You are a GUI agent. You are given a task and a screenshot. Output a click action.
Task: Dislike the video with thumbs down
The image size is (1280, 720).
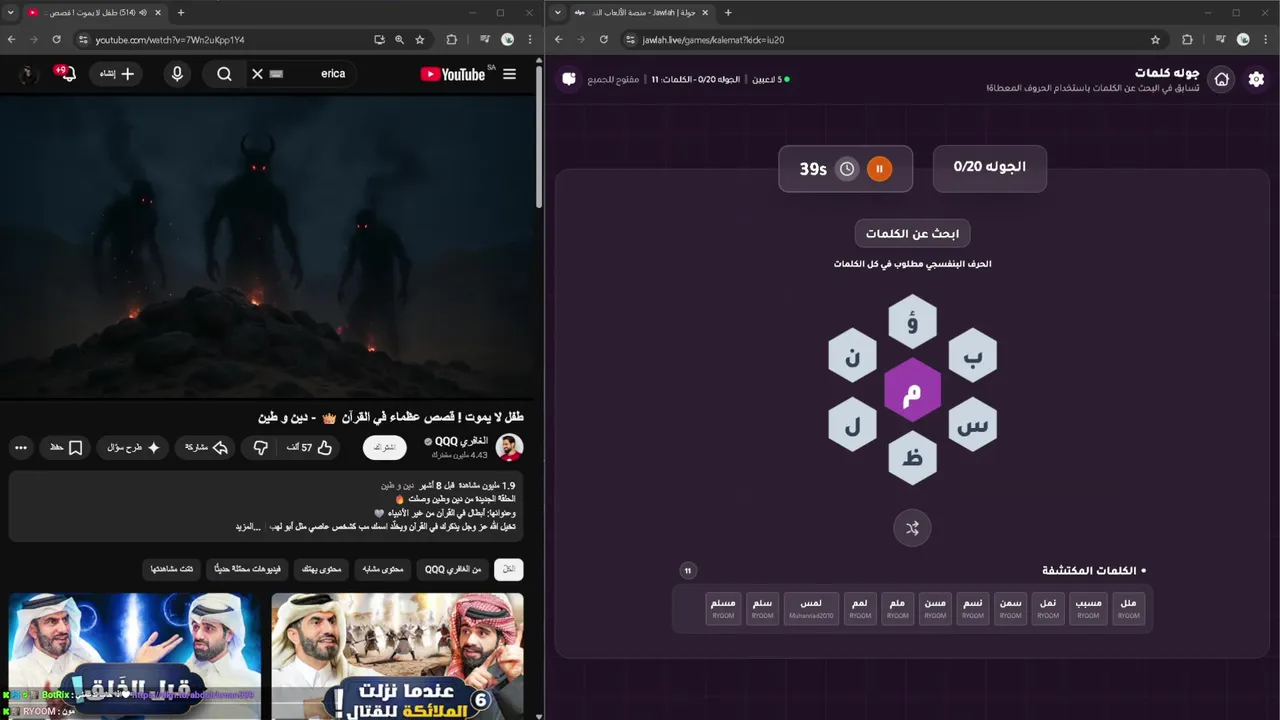260,448
